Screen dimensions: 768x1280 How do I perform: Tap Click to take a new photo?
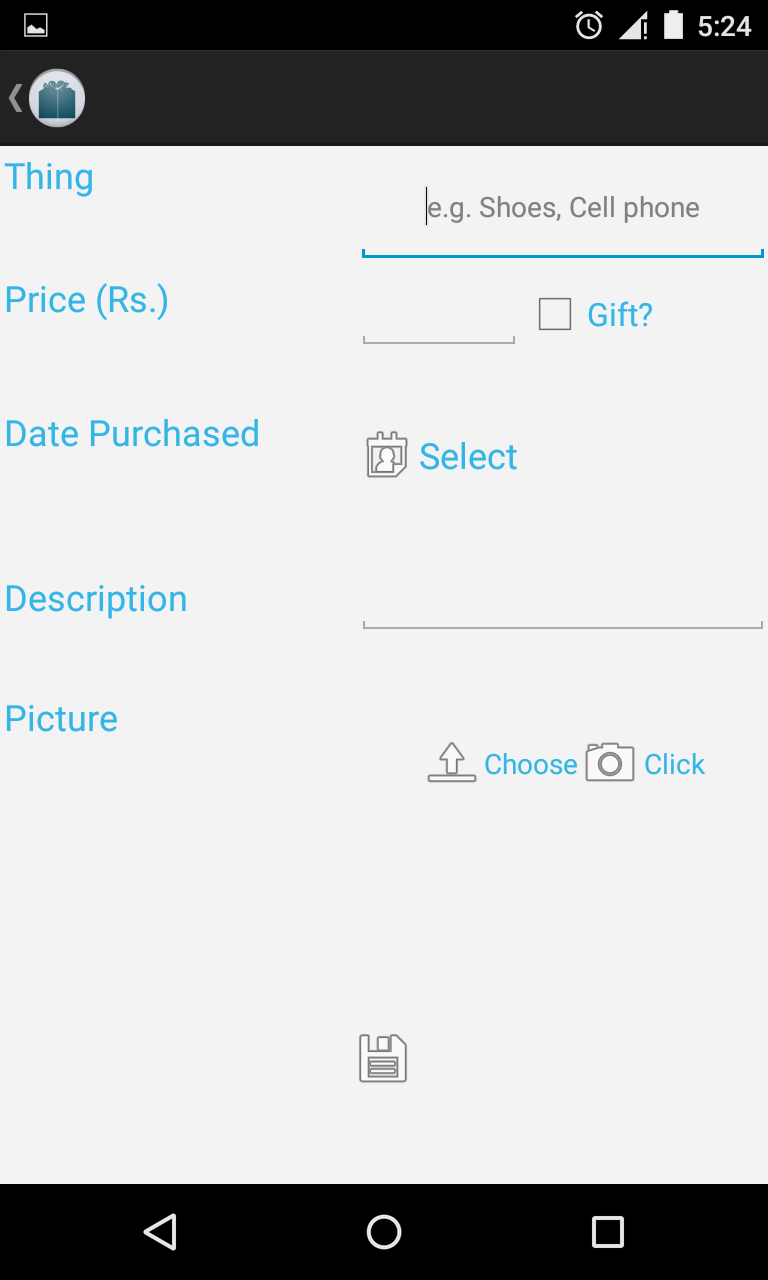675,764
